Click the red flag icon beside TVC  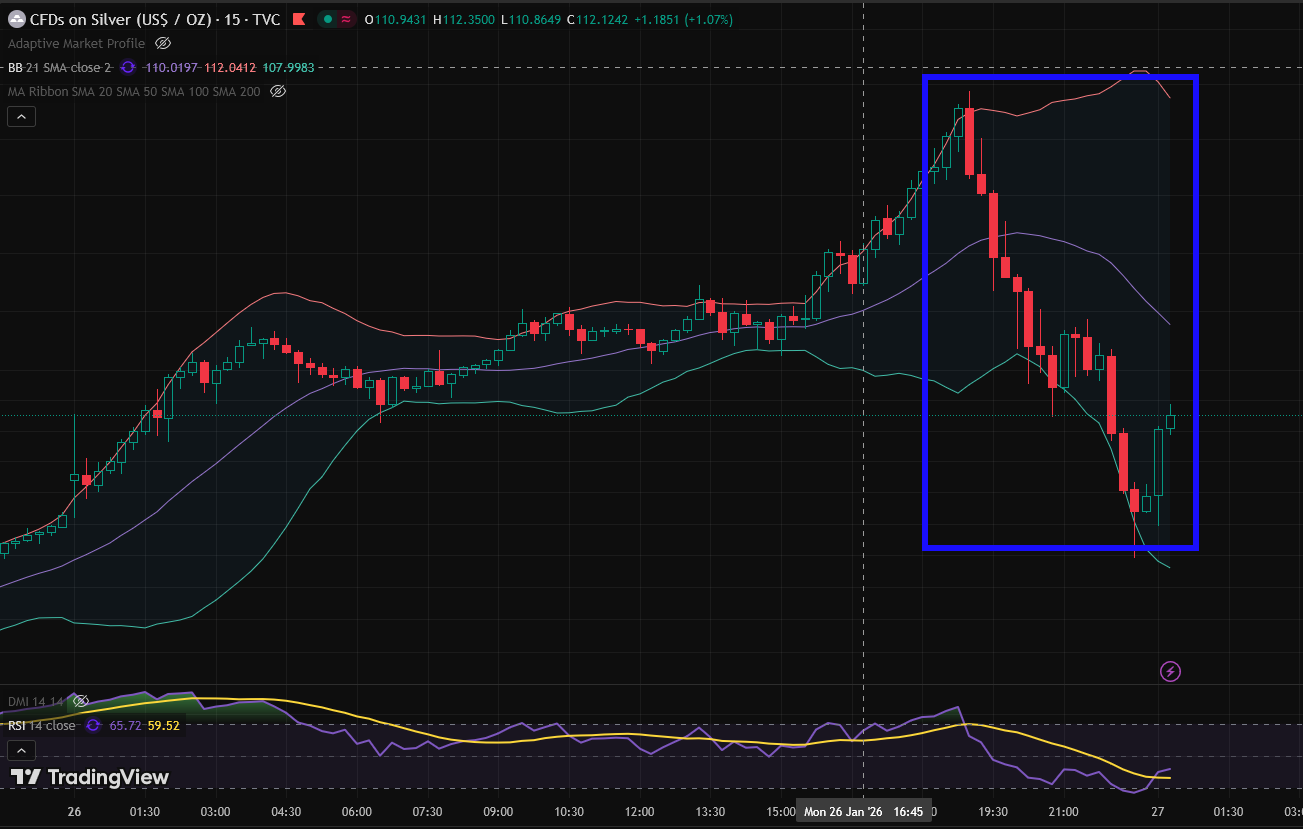coord(299,19)
